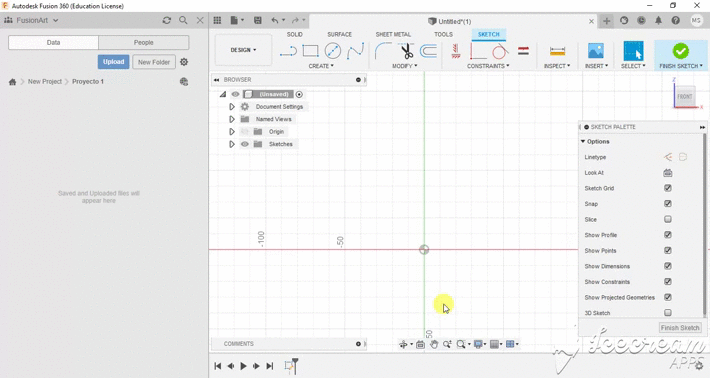This screenshot has height=378, width=710.
Task: Open the job status clock icon
Action: pyautogui.click(x=641, y=20)
